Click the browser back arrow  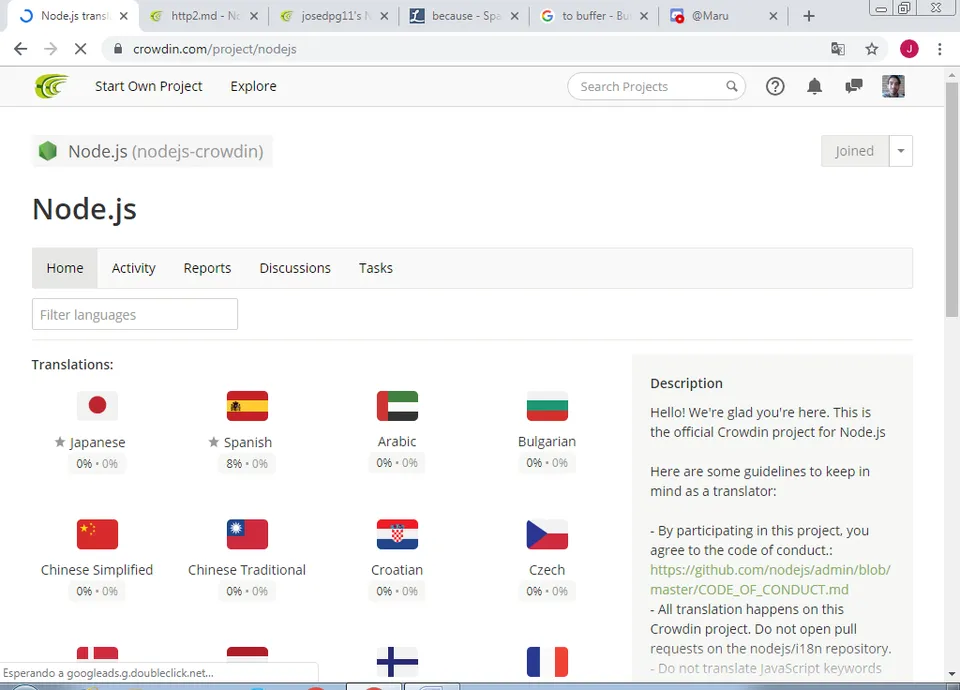coord(20,49)
